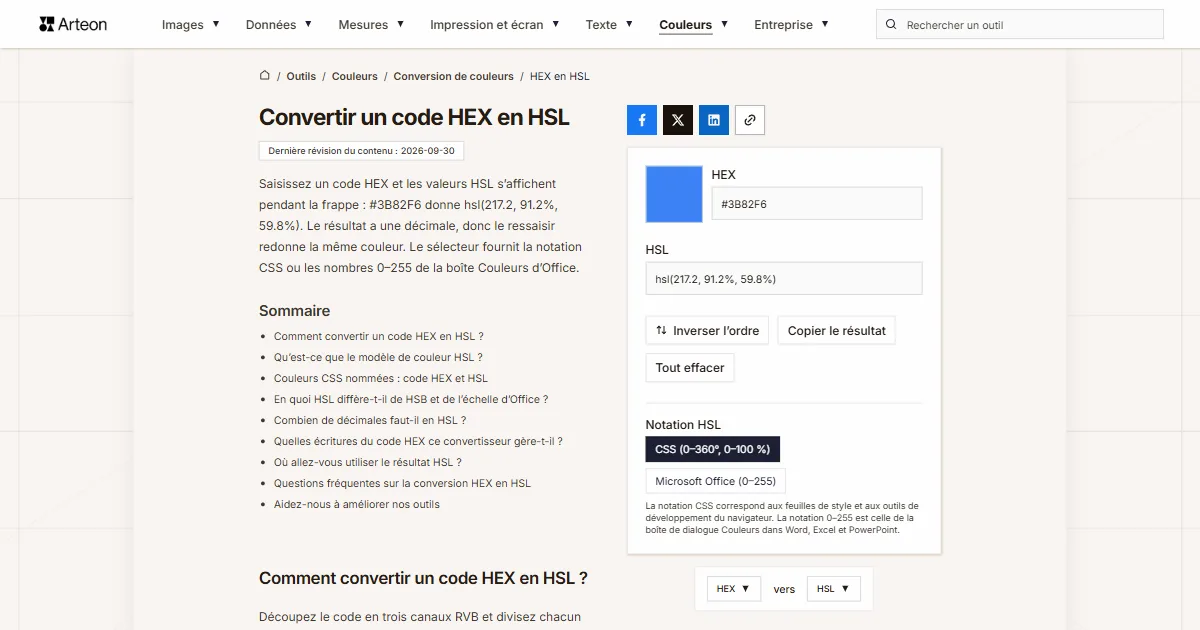The width and height of the screenshot is (1200, 630).
Task: Click the HSL result field
Action: point(784,279)
